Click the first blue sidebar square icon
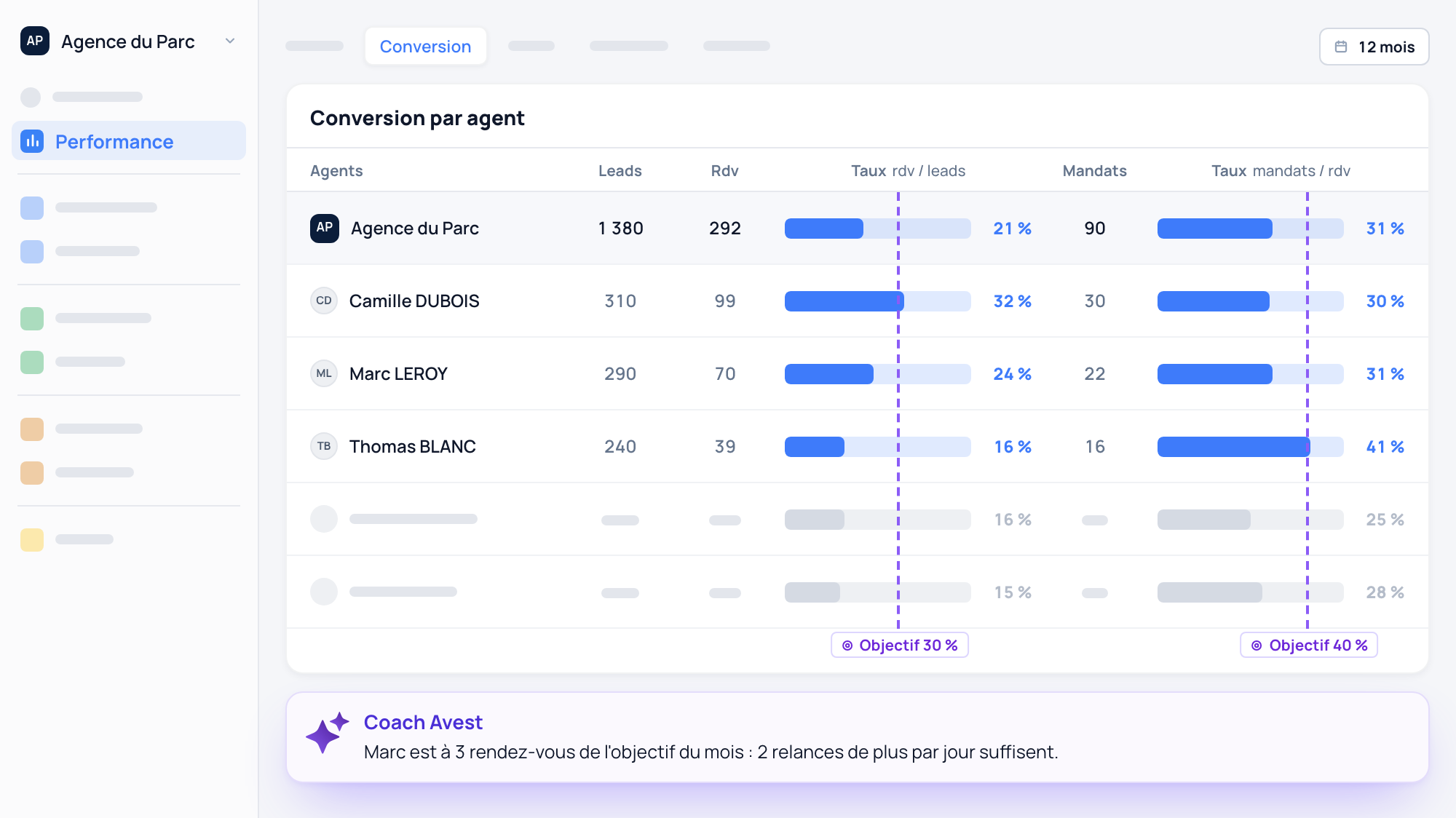Viewport: 1456px width, 818px height. pos(32,208)
